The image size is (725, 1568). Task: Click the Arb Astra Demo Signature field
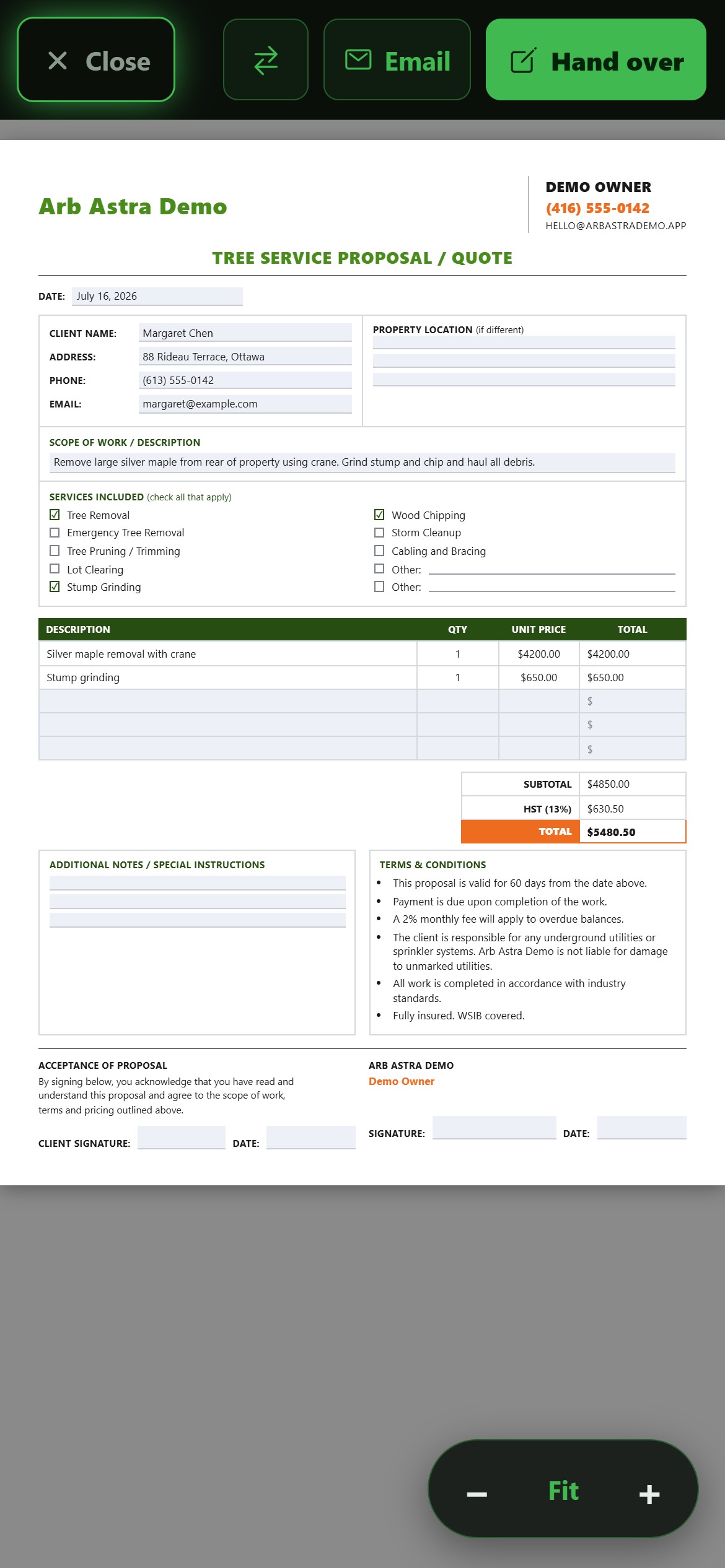[x=494, y=1128]
